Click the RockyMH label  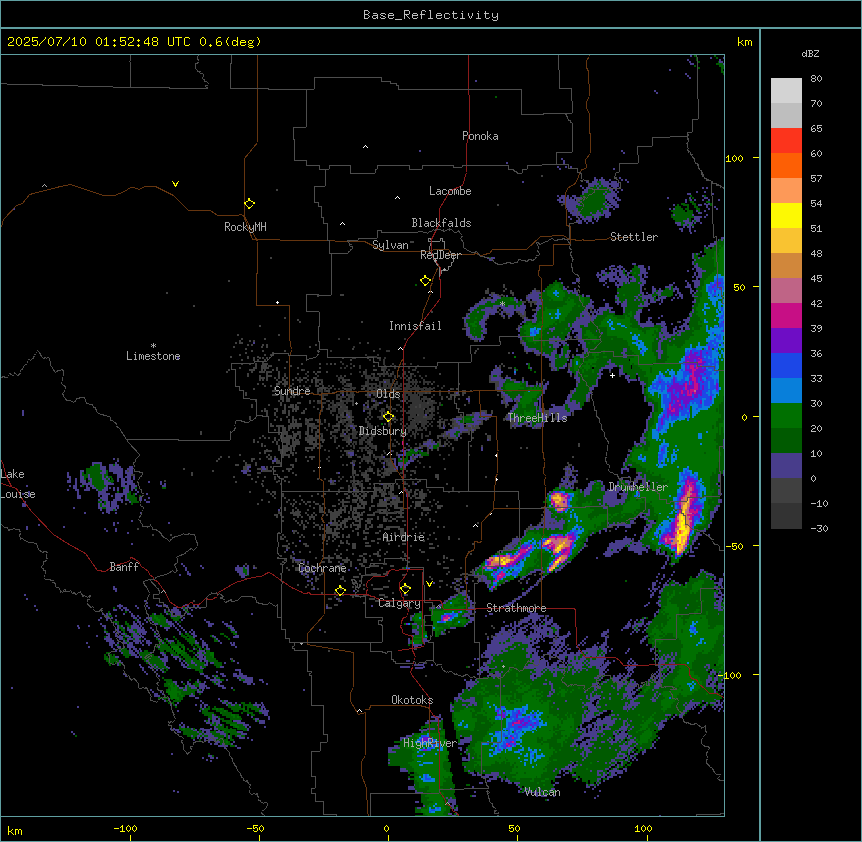click(x=245, y=227)
